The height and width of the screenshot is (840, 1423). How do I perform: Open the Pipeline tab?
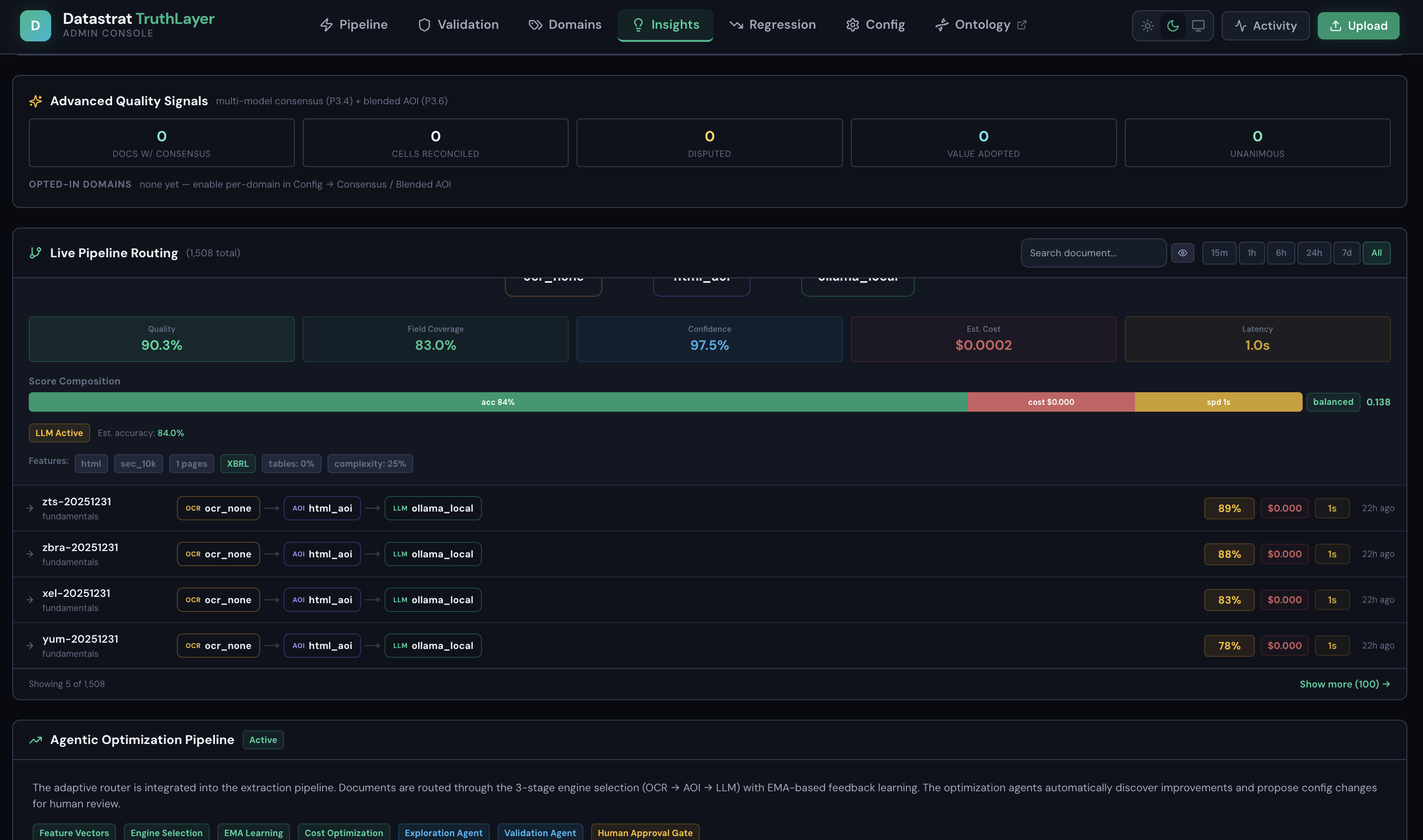coord(354,25)
